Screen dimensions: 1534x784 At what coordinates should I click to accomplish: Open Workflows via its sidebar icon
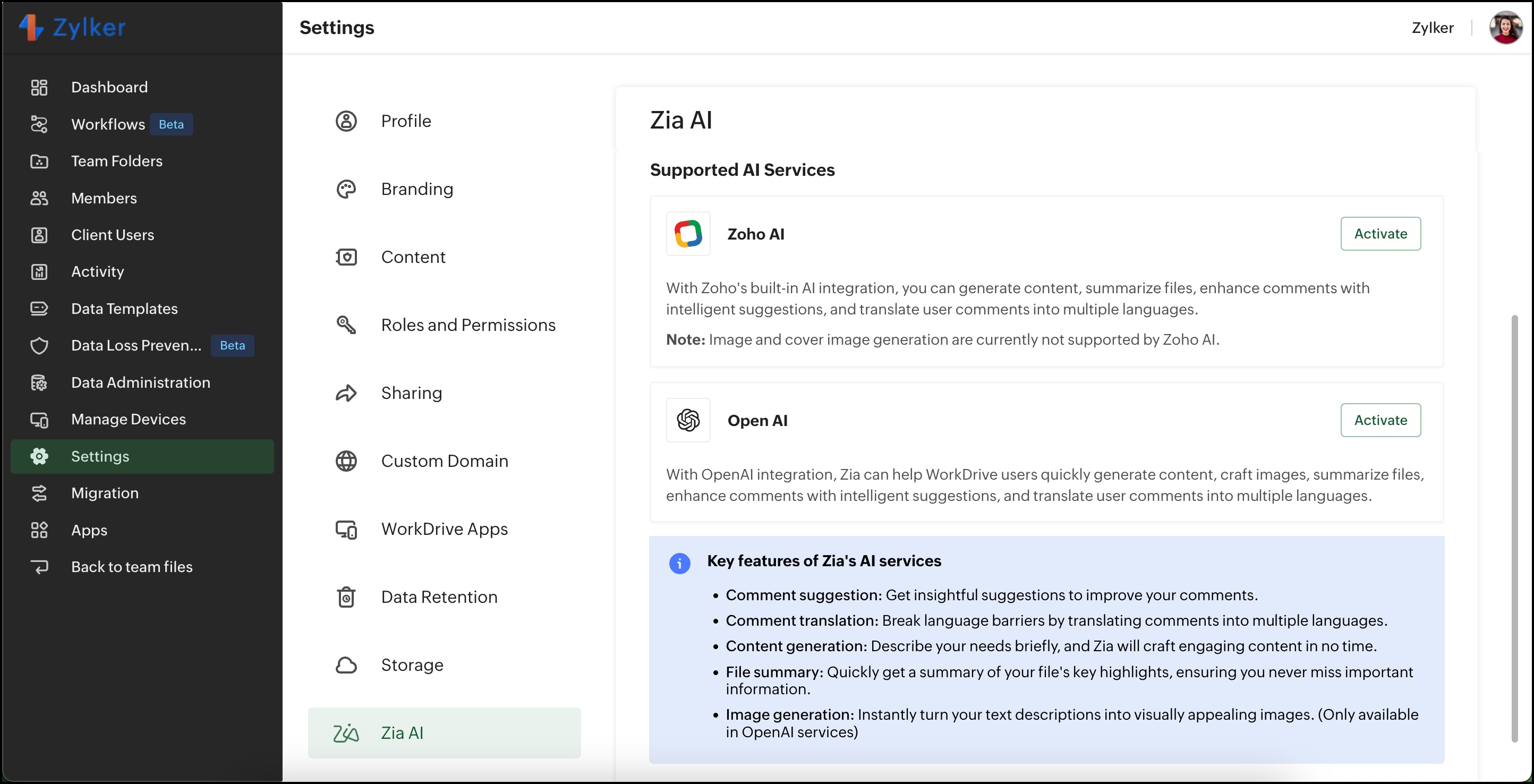(39, 124)
